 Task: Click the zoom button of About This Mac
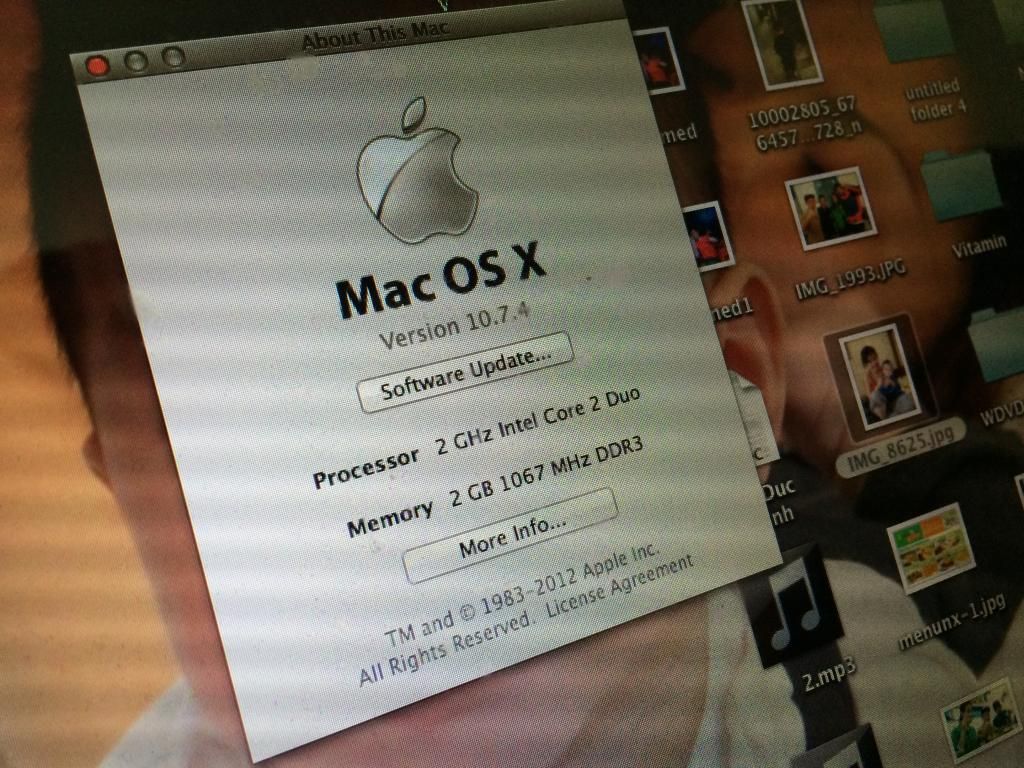173,57
